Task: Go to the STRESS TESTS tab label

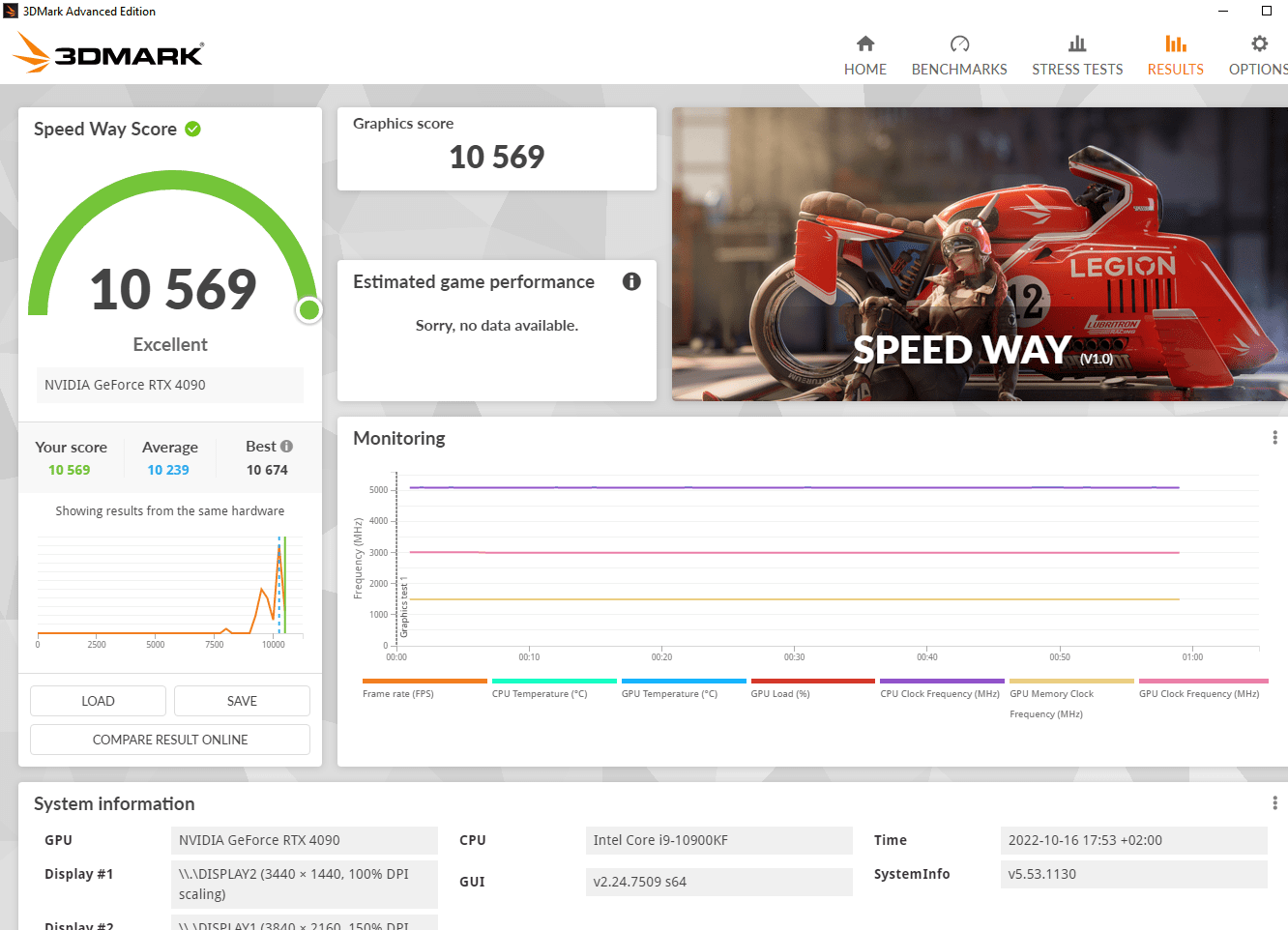Action: [x=1077, y=70]
